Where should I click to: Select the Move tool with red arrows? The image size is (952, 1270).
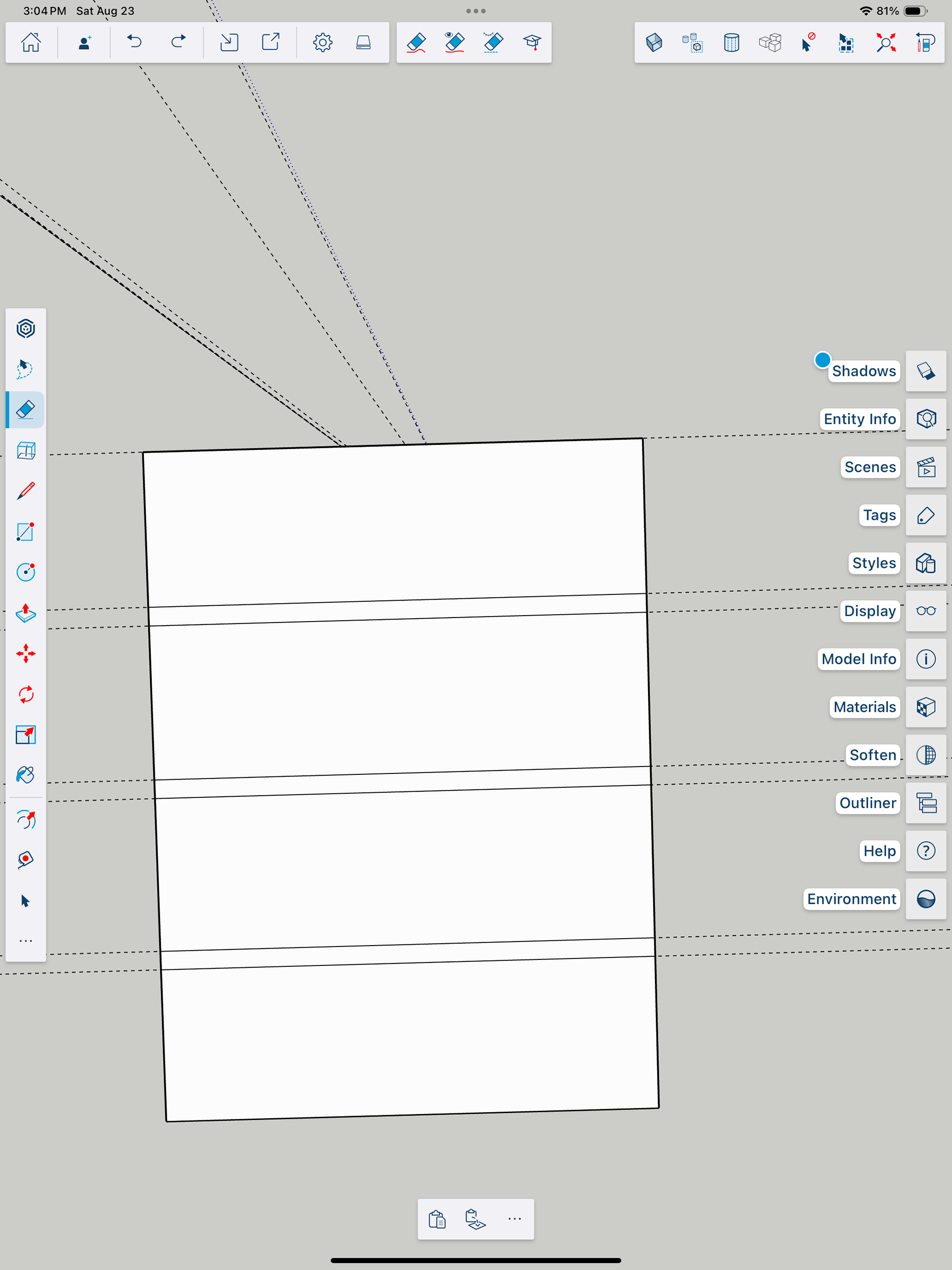point(25,653)
